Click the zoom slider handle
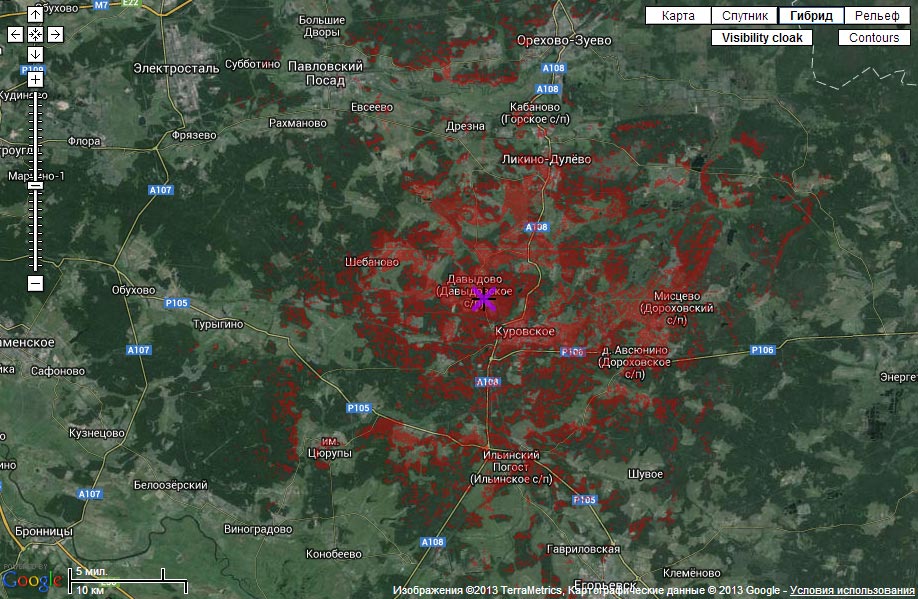918x599 pixels. point(35,185)
